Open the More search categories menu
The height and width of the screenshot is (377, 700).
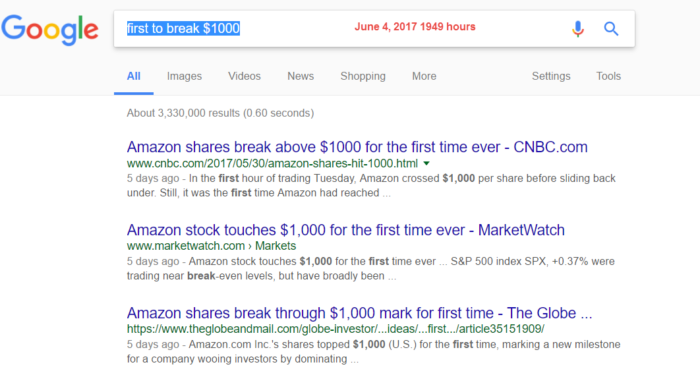[x=424, y=76]
